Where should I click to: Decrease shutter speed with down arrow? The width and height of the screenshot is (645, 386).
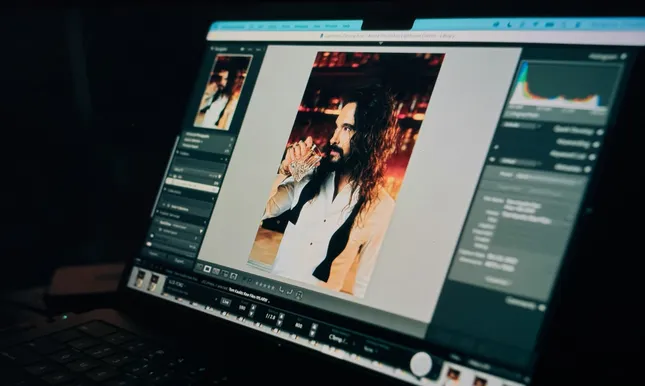pos(252,314)
